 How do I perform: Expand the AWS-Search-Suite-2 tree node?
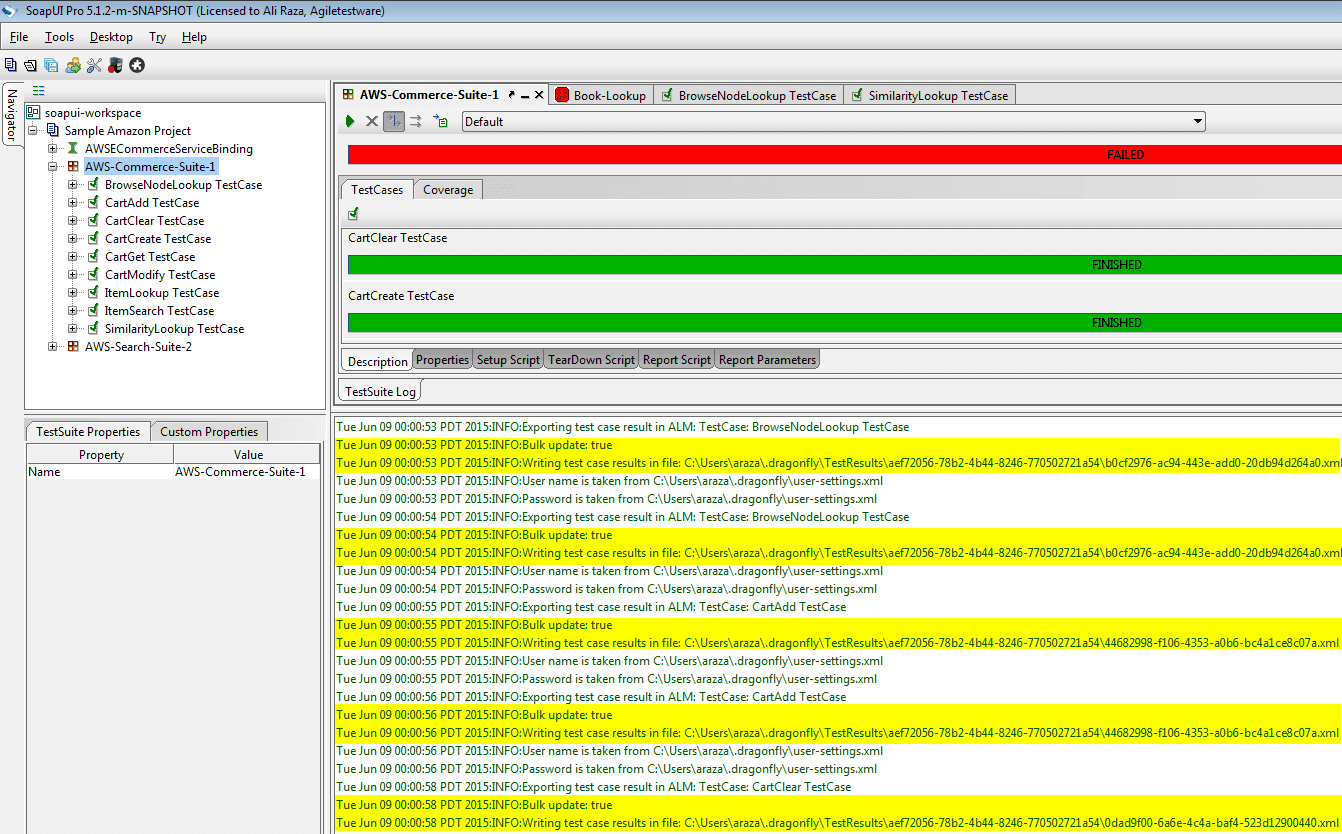pos(53,347)
